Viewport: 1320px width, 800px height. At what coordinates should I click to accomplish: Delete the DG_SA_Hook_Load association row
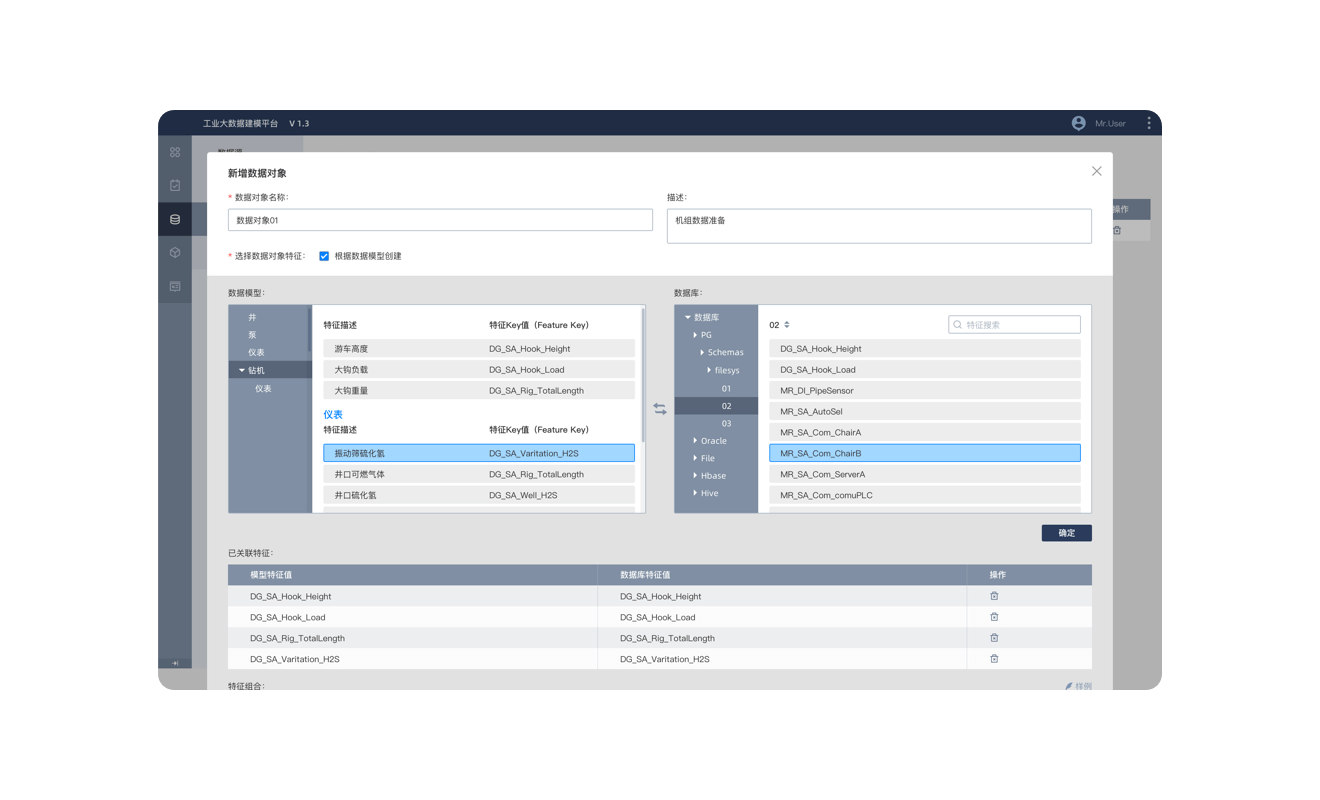(994, 617)
